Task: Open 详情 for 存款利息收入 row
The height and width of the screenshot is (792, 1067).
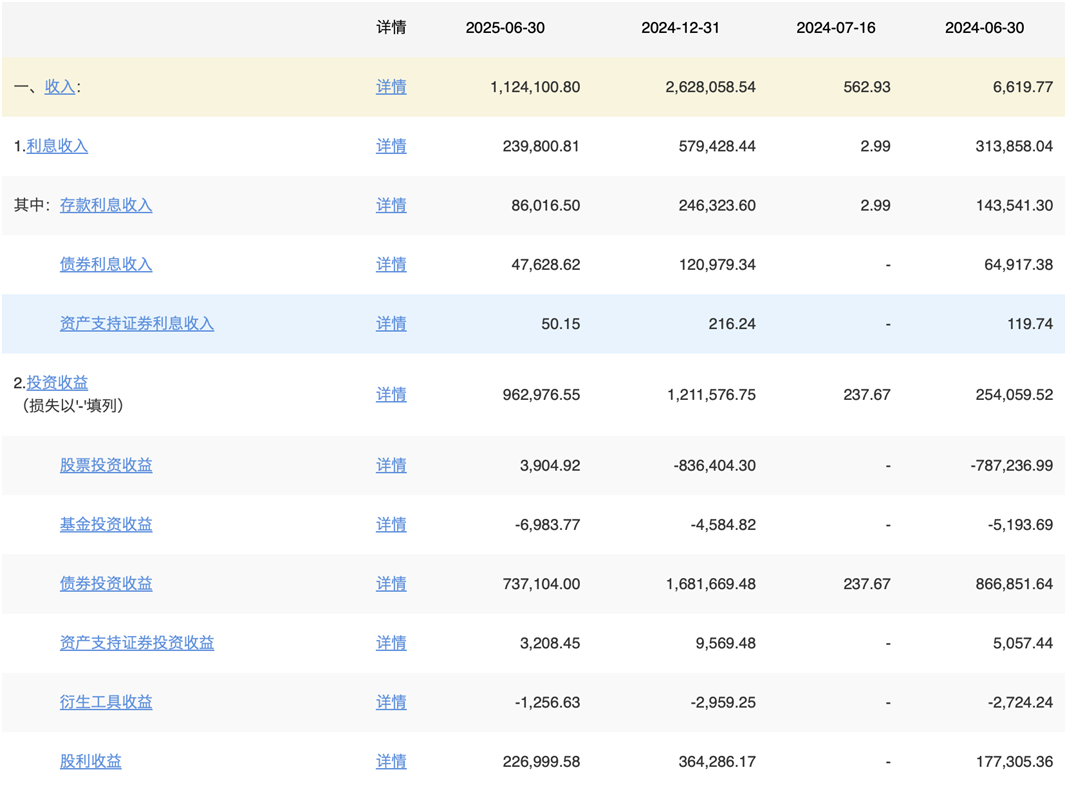Action: tap(391, 205)
